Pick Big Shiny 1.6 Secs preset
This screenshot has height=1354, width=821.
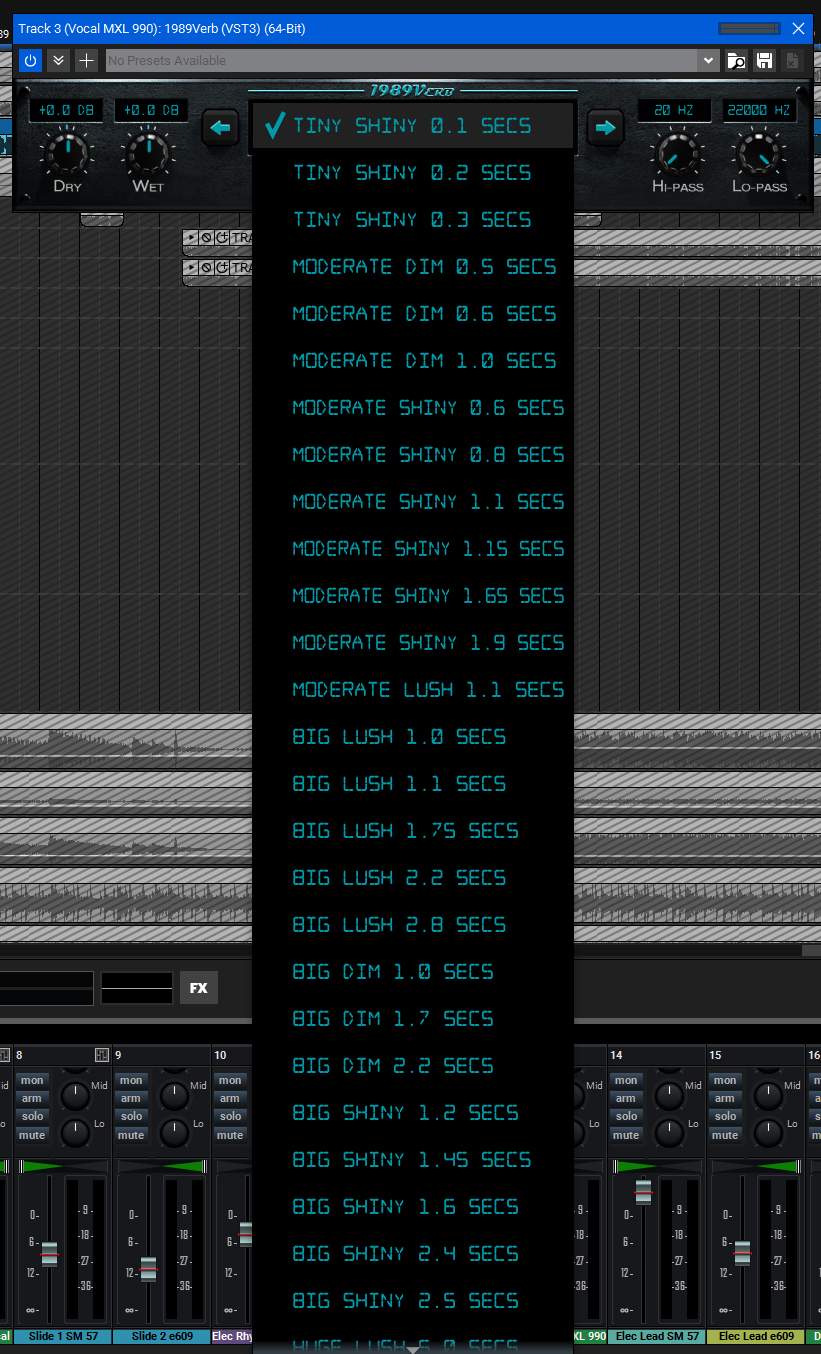(x=413, y=1207)
